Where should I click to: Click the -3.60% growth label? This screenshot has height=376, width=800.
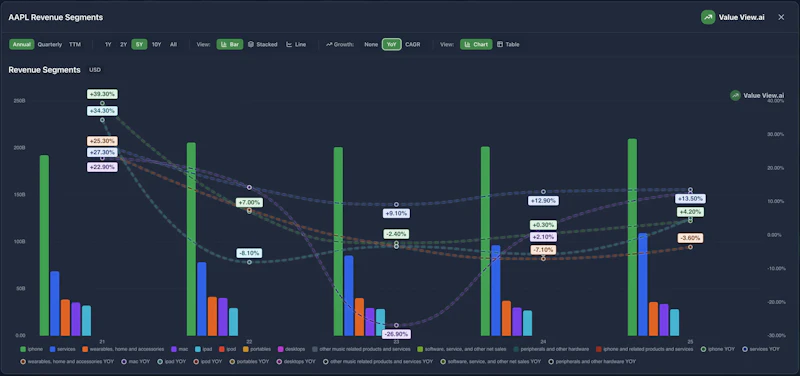[690, 238]
